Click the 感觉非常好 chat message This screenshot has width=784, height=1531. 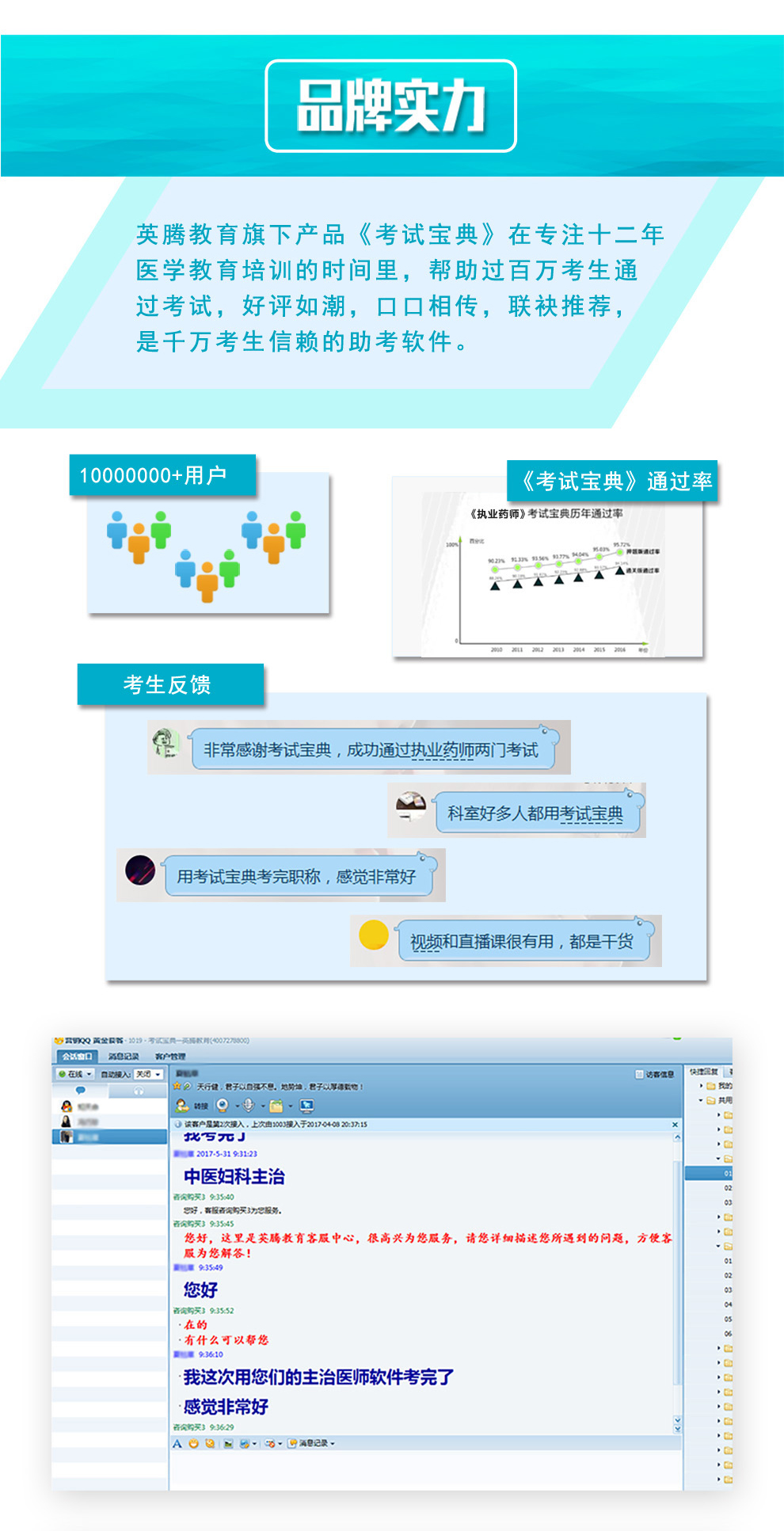[226, 1407]
